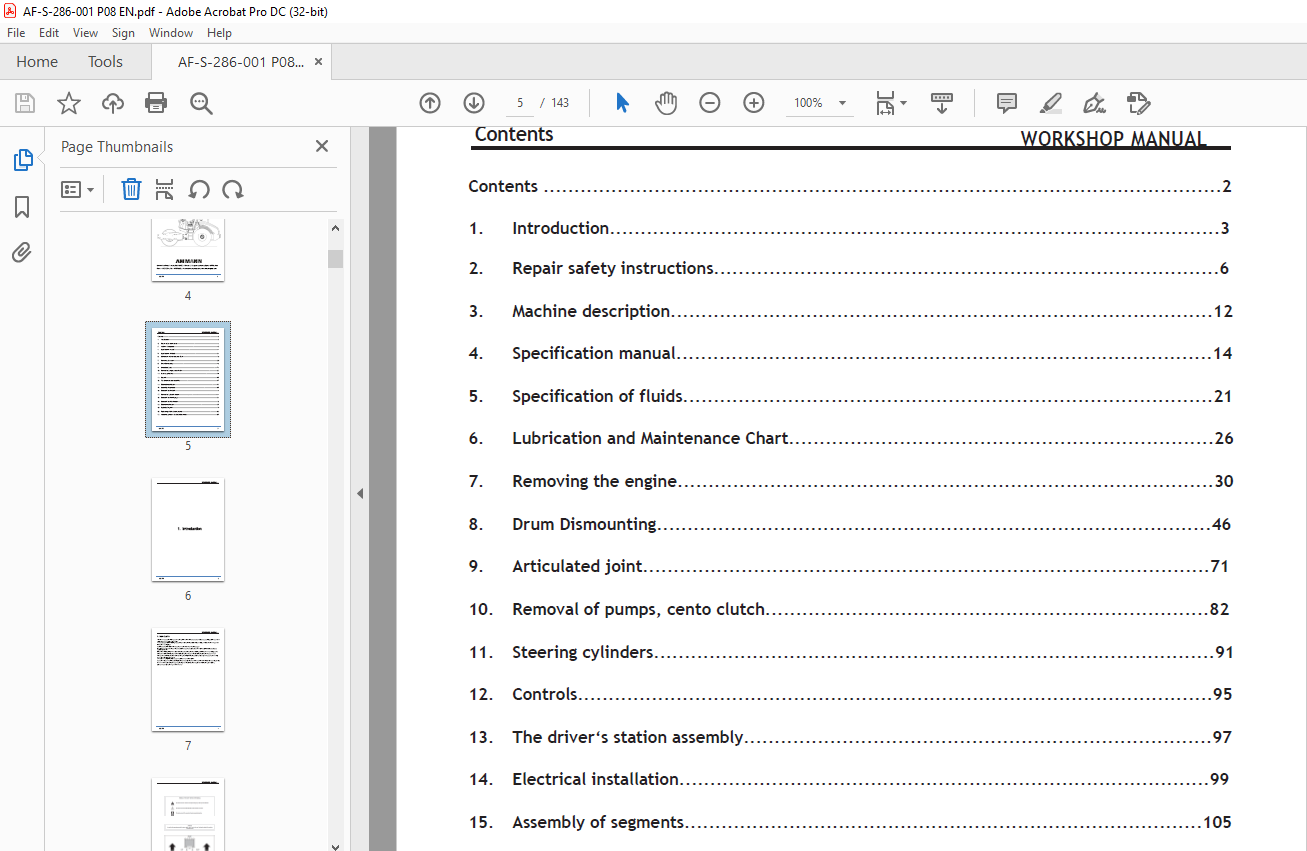Open the View menu
The image size is (1307, 851).
tap(85, 33)
